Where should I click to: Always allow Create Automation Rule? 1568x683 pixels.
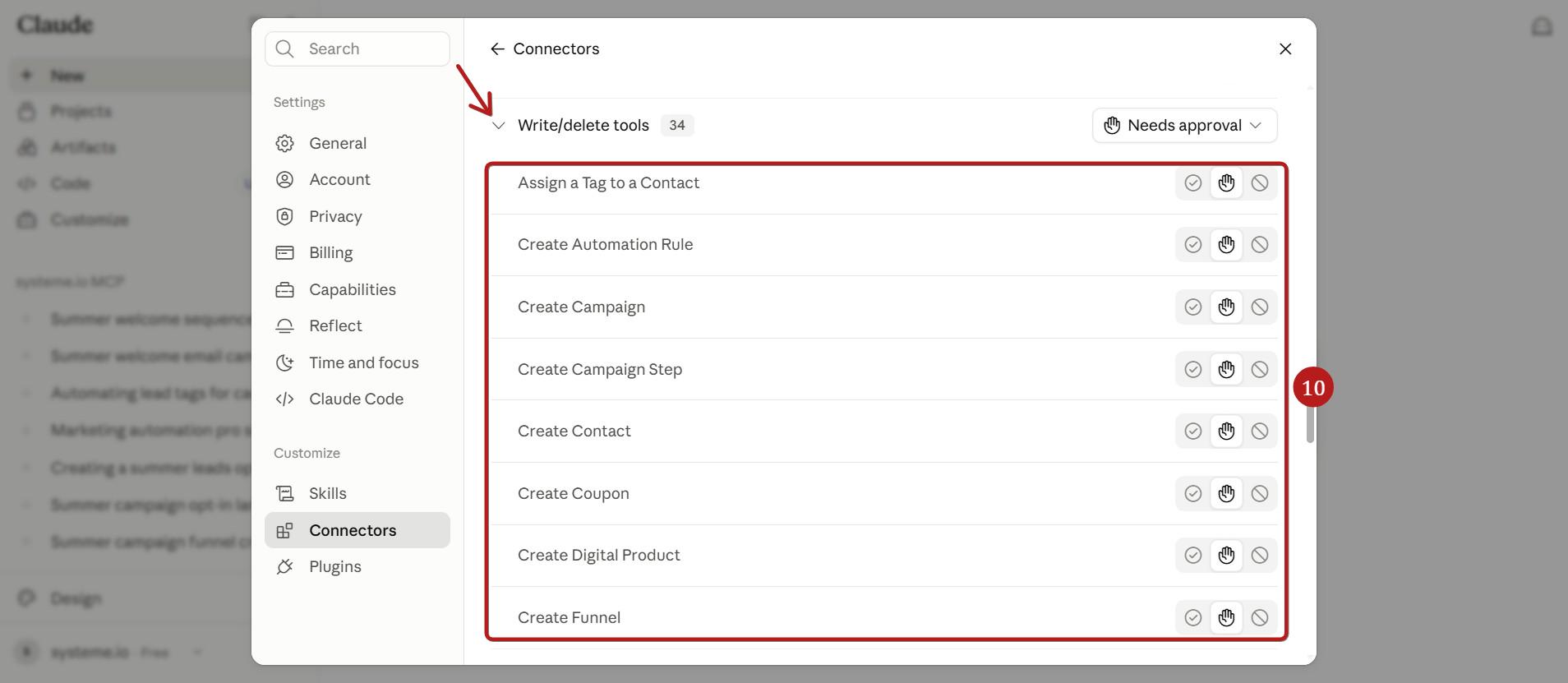tap(1193, 245)
